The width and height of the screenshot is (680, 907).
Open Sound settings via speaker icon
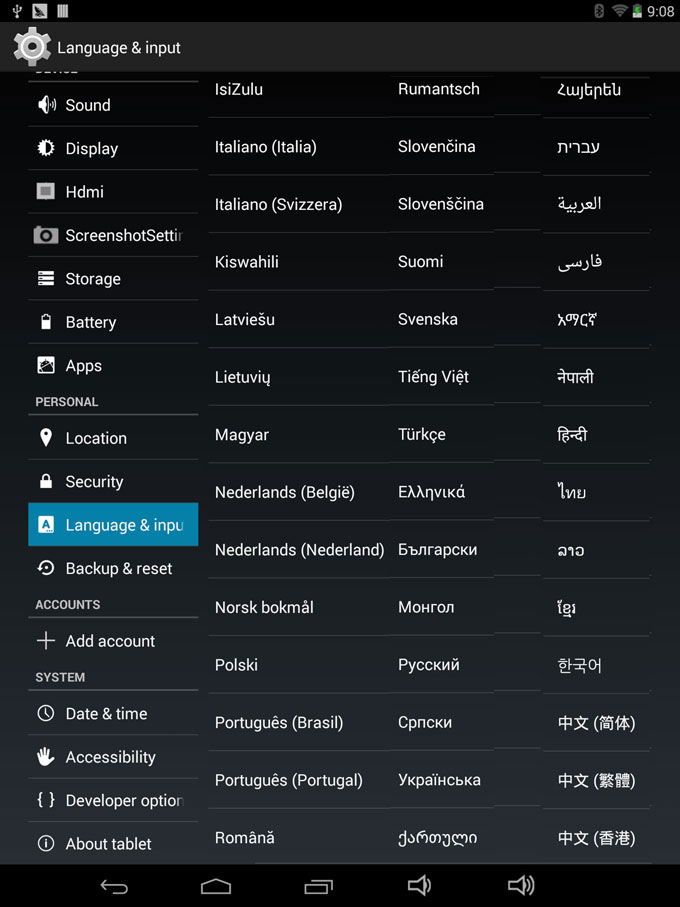coord(46,105)
